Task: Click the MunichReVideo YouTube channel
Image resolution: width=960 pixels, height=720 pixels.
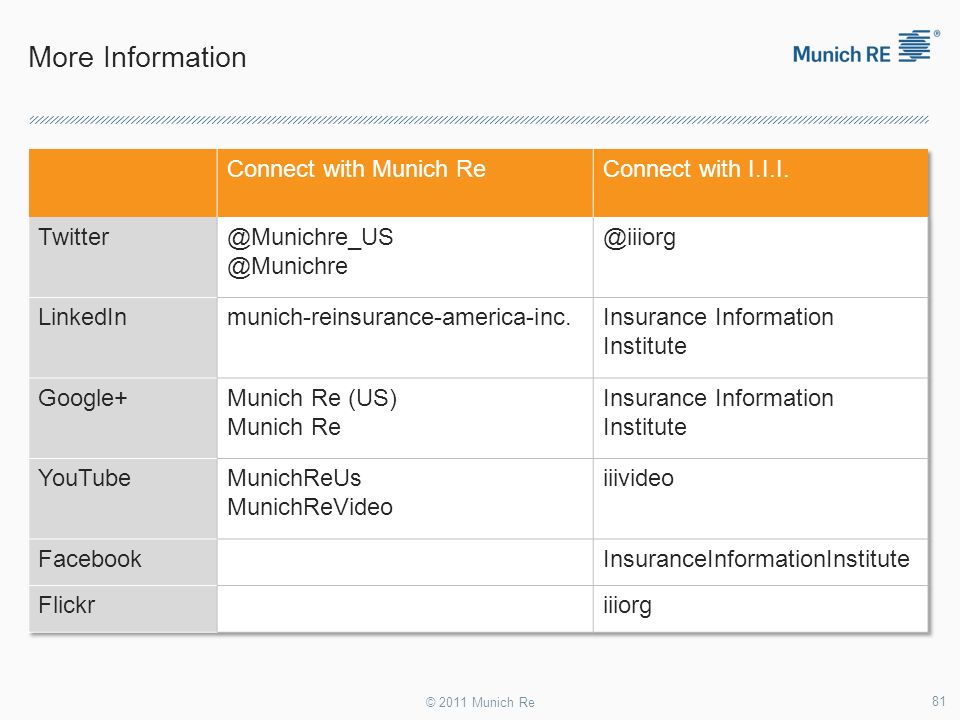Action: tap(310, 507)
